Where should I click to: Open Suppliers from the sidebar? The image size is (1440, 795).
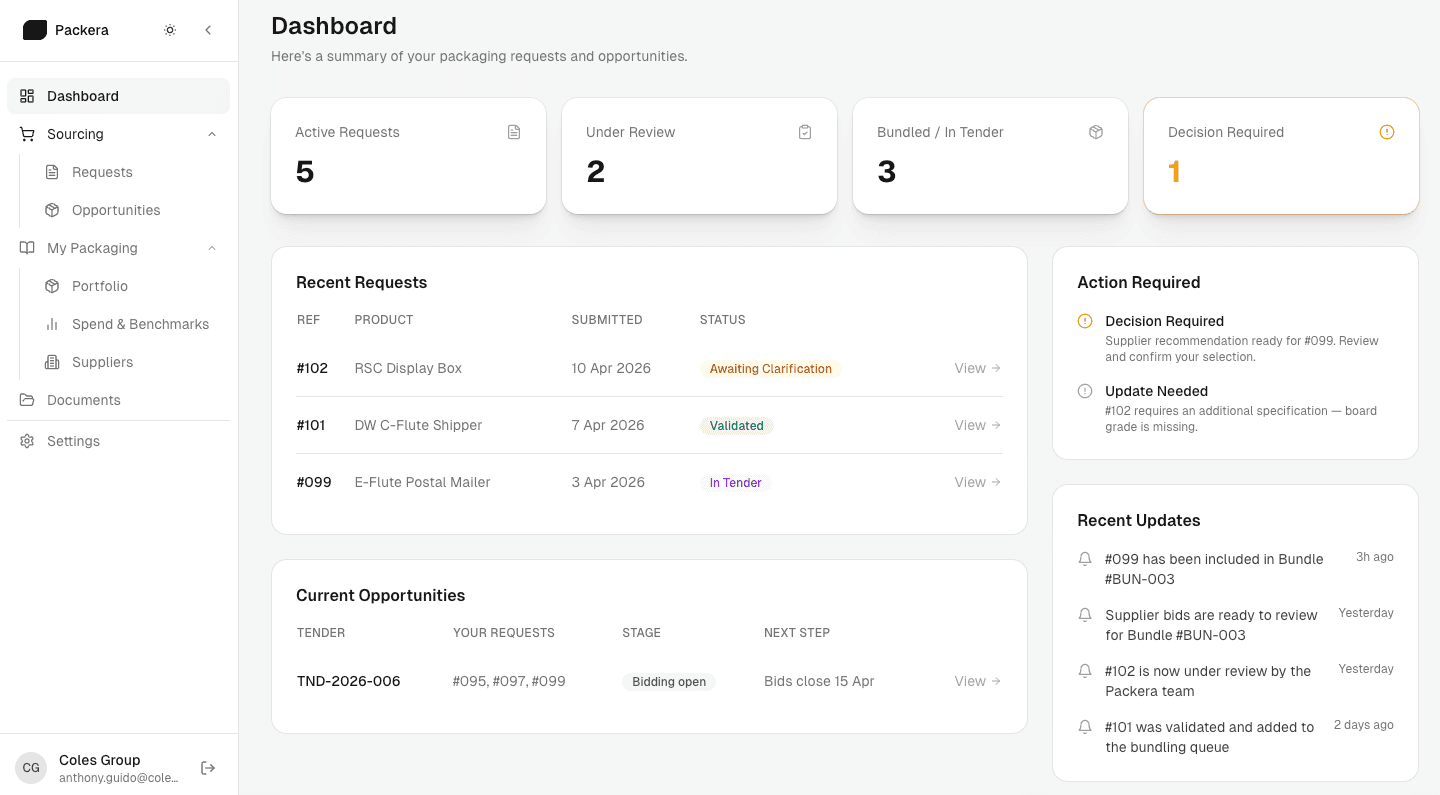[x=102, y=362]
